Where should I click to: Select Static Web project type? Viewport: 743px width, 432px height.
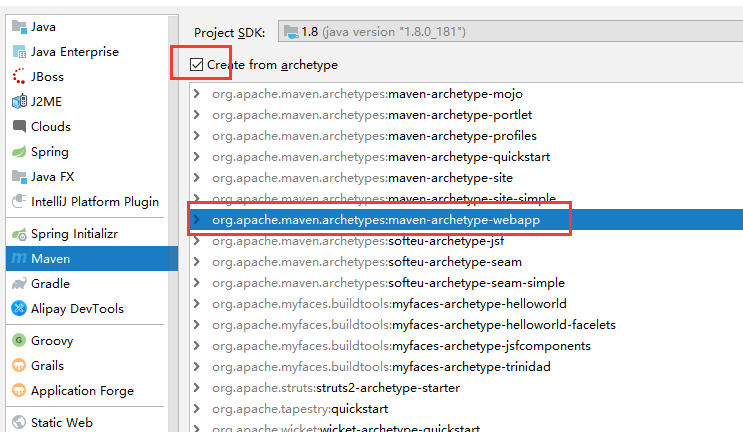(x=62, y=422)
